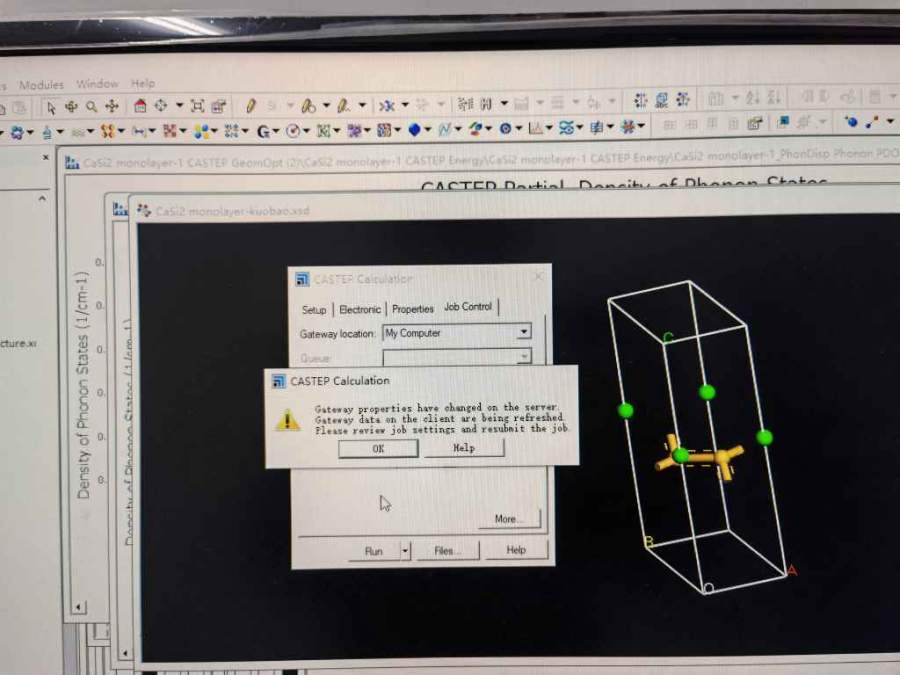Click Help at CASTEP dialog bottom
Image resolution: width=900 pixels, height=675 pixels.
click(515, 550)
